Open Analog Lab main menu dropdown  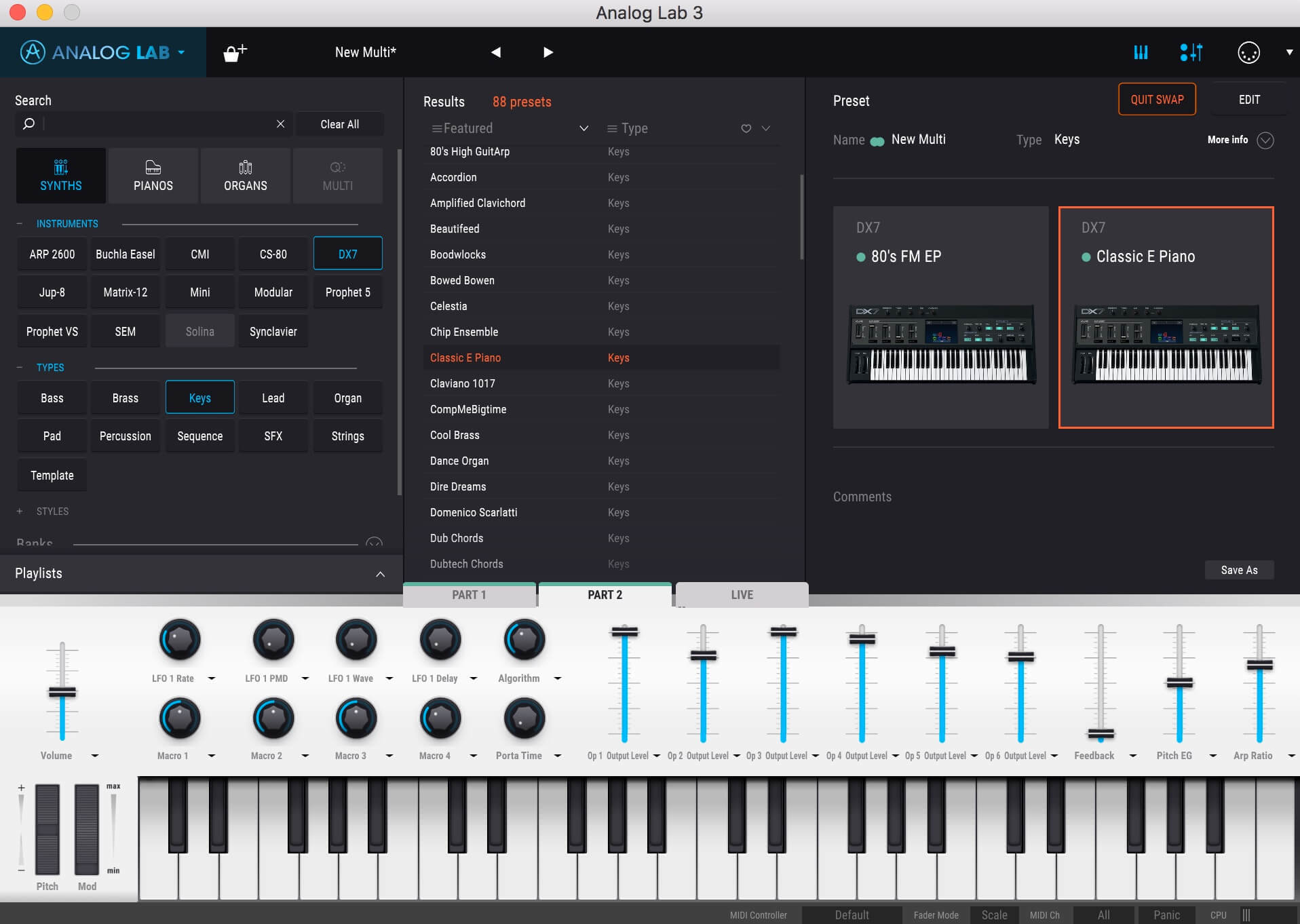click(x=181, y=52)
